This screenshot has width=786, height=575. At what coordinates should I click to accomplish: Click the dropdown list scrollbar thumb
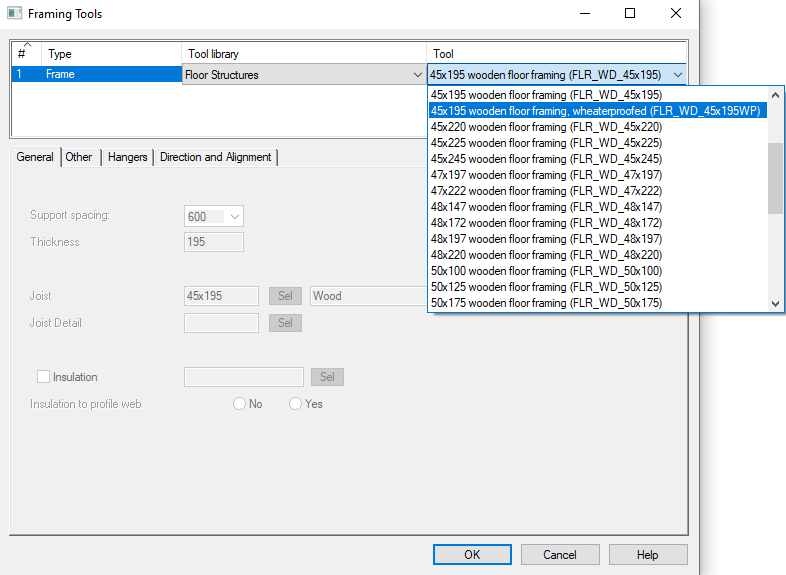(775, 178)
